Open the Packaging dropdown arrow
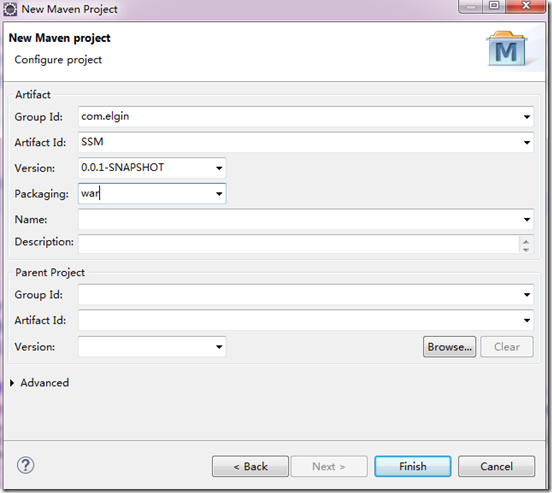 (219, 194)
